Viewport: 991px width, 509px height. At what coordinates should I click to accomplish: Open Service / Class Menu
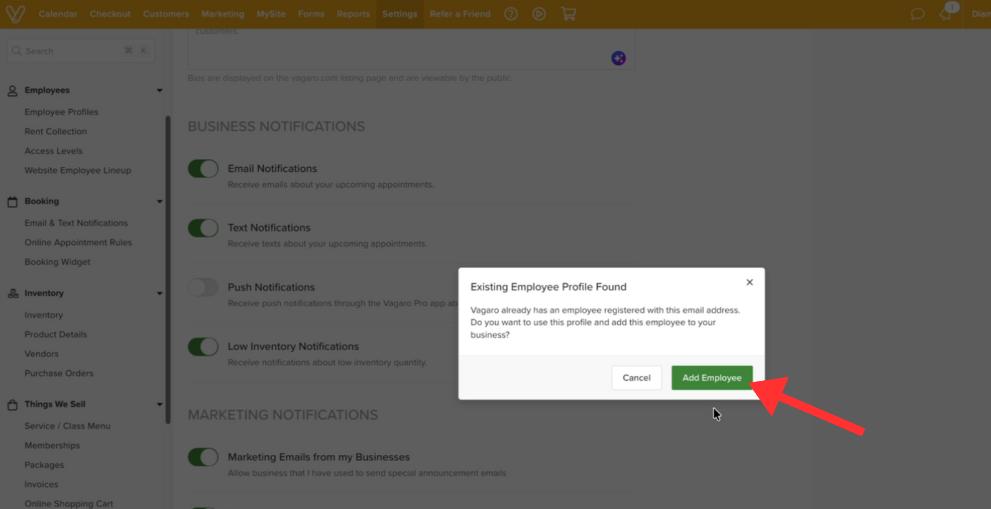(x=68, y=426)
